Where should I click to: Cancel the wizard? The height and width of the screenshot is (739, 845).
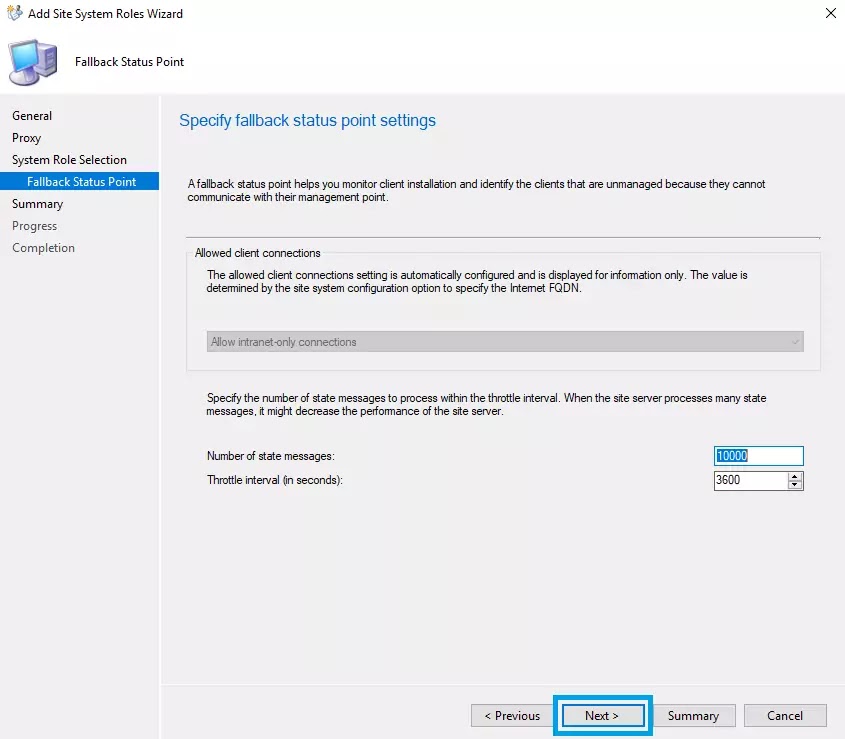click(785, 716)
